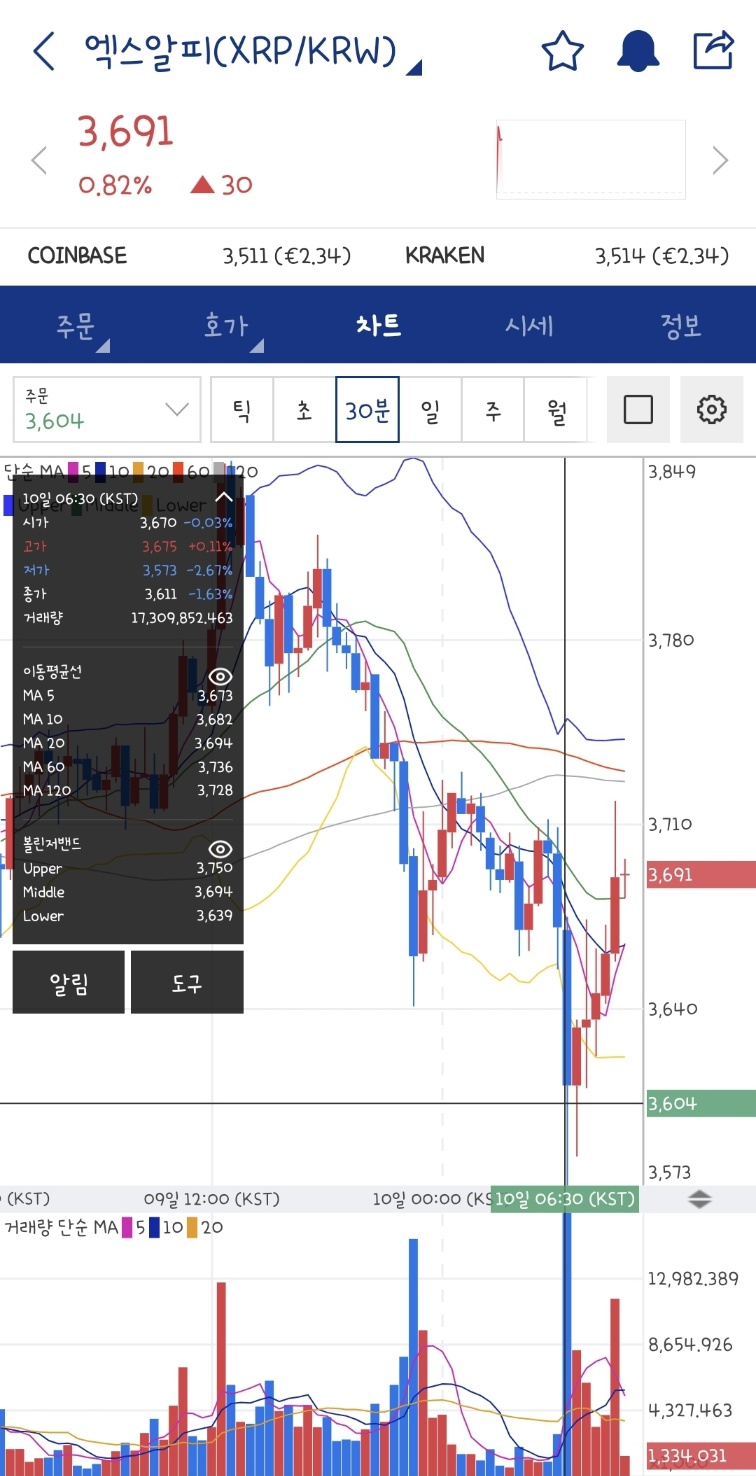Tap the 도구 button
Screen dimensions: 756x1476
(x=187, y=982)
